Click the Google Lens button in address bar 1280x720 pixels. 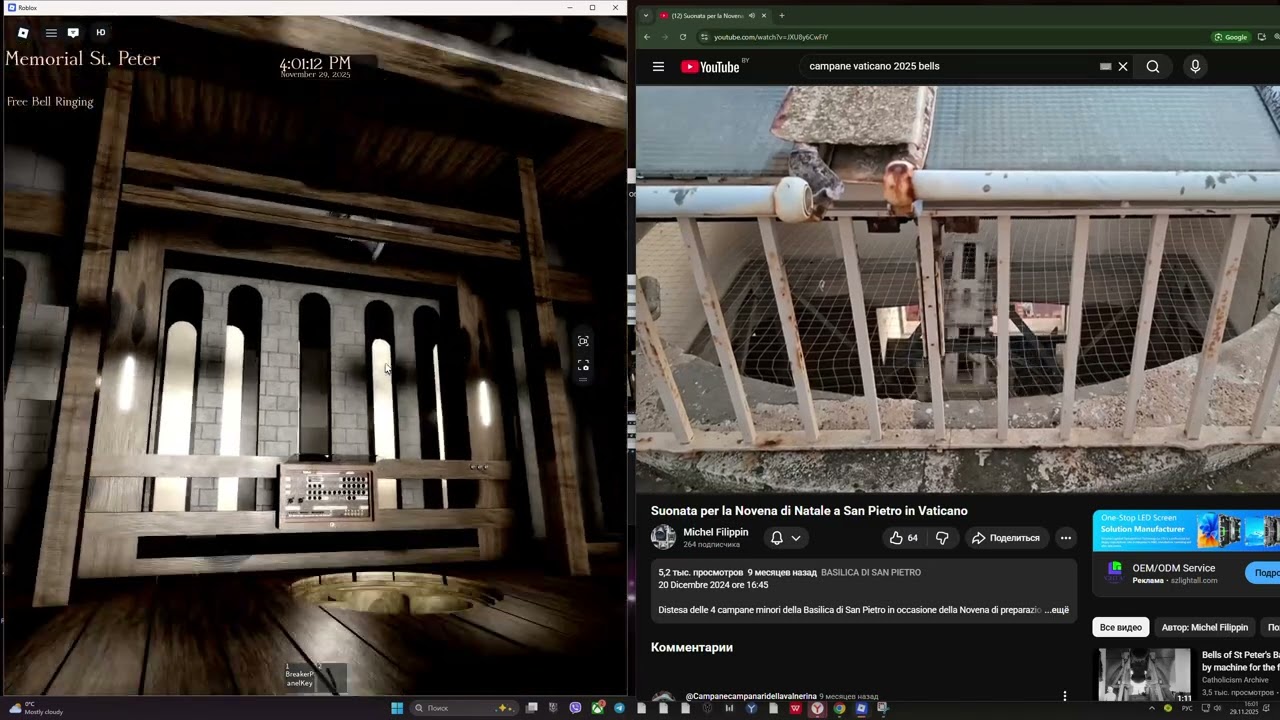[1231, 37]
